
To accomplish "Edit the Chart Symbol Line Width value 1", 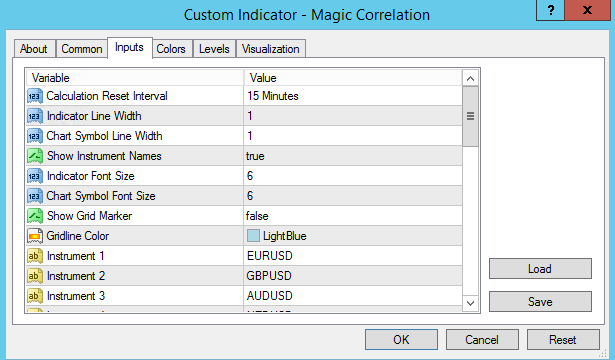I will tap(353, 136).
